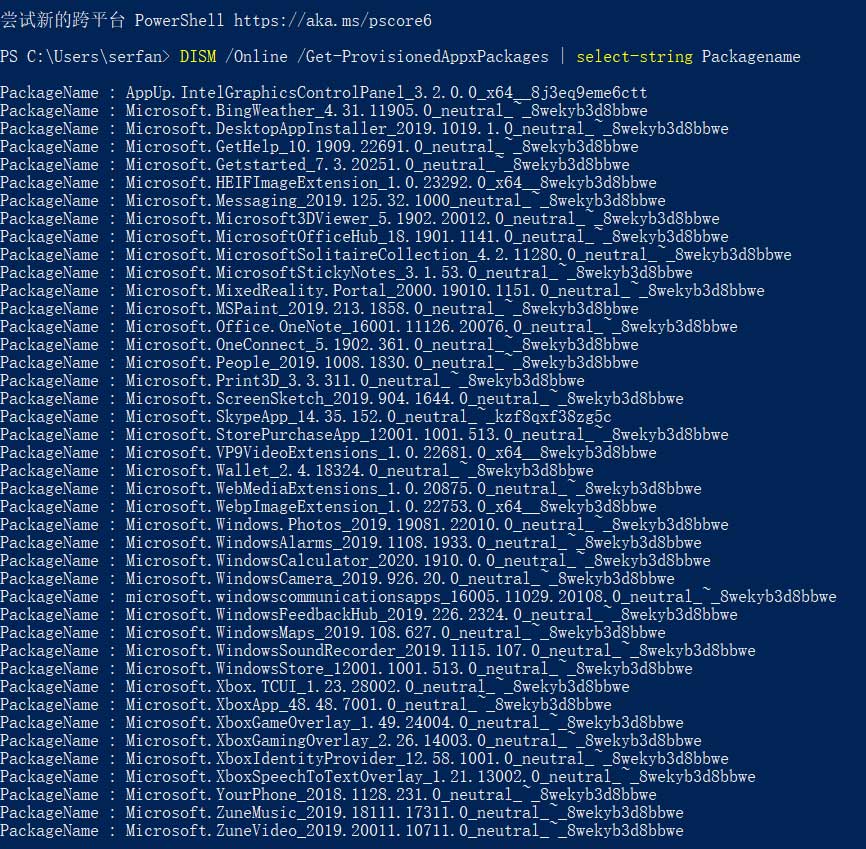866x849 pixels.
Task: Click the Microsoft.DesktopAppInstaller package name
Action: pos(427,129)
